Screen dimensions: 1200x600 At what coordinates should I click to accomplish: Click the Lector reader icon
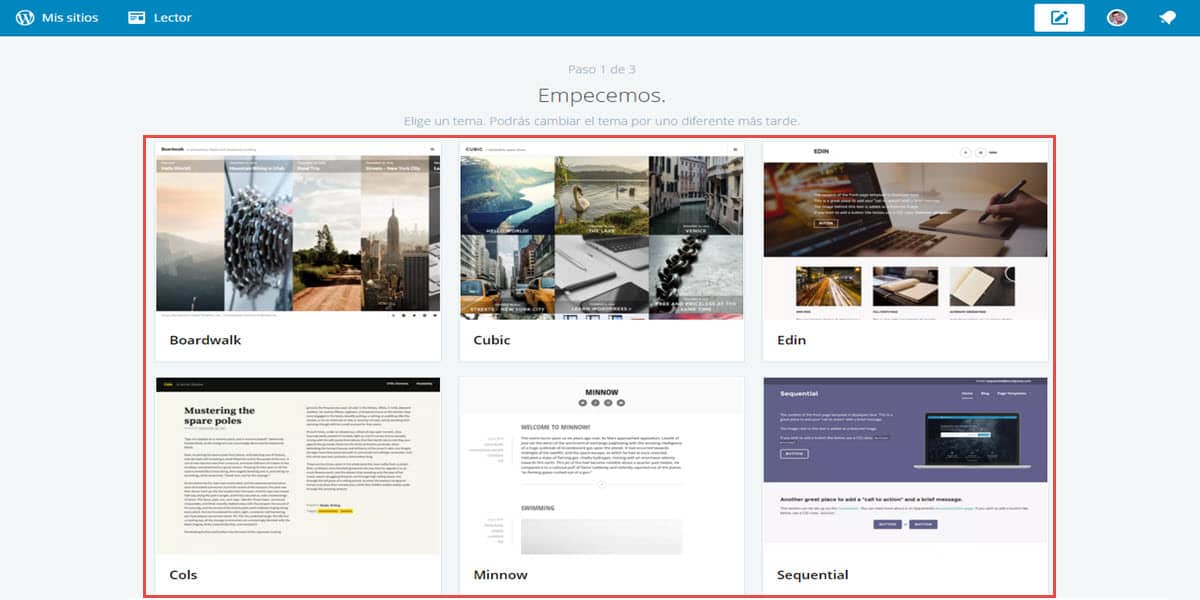click(x=137, y=18)
